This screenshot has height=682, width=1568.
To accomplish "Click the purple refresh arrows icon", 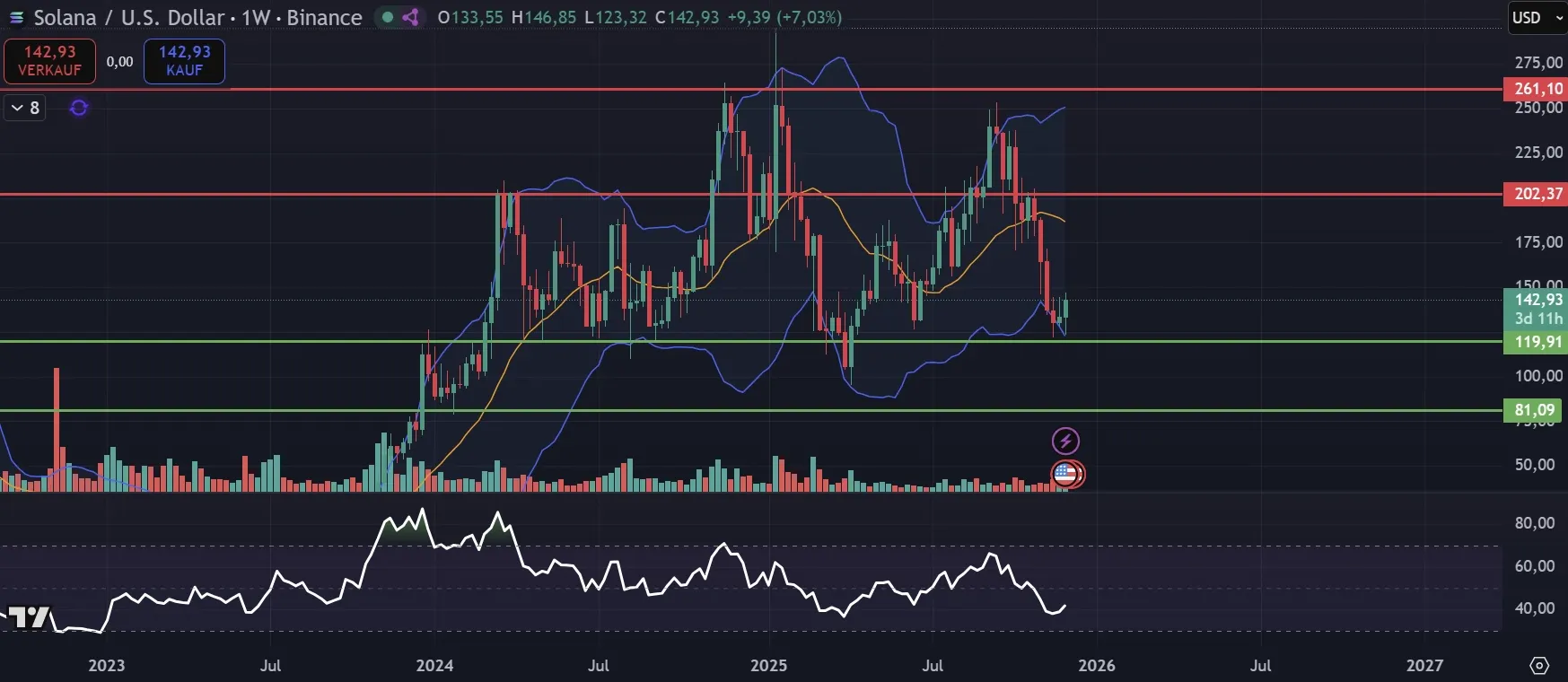I will pyautogui.click(x=79, y=108).
